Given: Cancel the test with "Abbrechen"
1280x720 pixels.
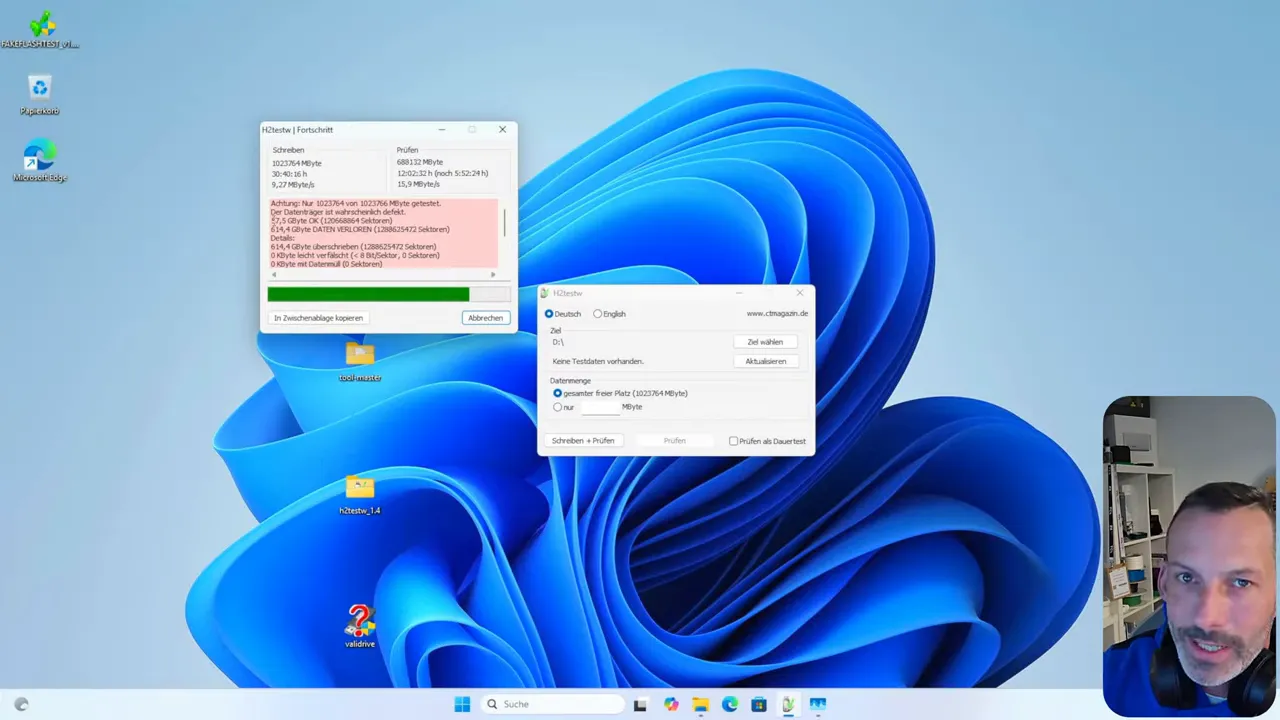Looking at the screenshot, I should [485, 317].
